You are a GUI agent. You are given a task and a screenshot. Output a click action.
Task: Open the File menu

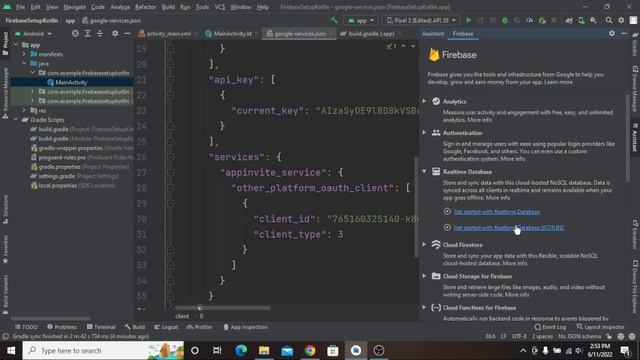point(20,7)
